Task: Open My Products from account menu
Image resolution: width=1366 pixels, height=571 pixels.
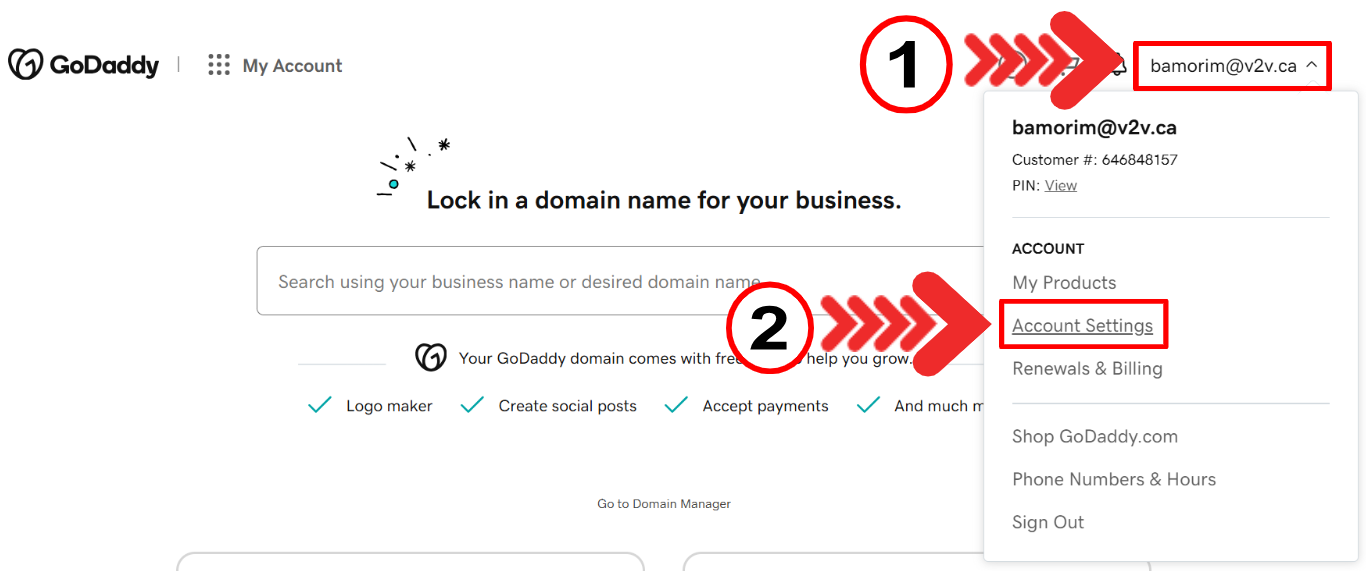Action: click(1064, 283)
